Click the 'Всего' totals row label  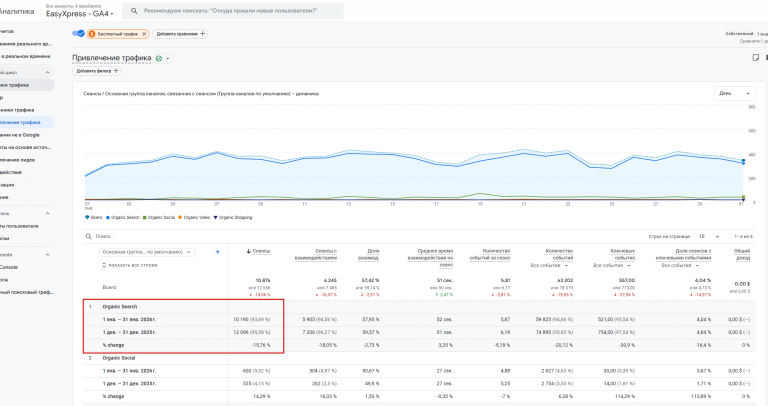[109, 287]
